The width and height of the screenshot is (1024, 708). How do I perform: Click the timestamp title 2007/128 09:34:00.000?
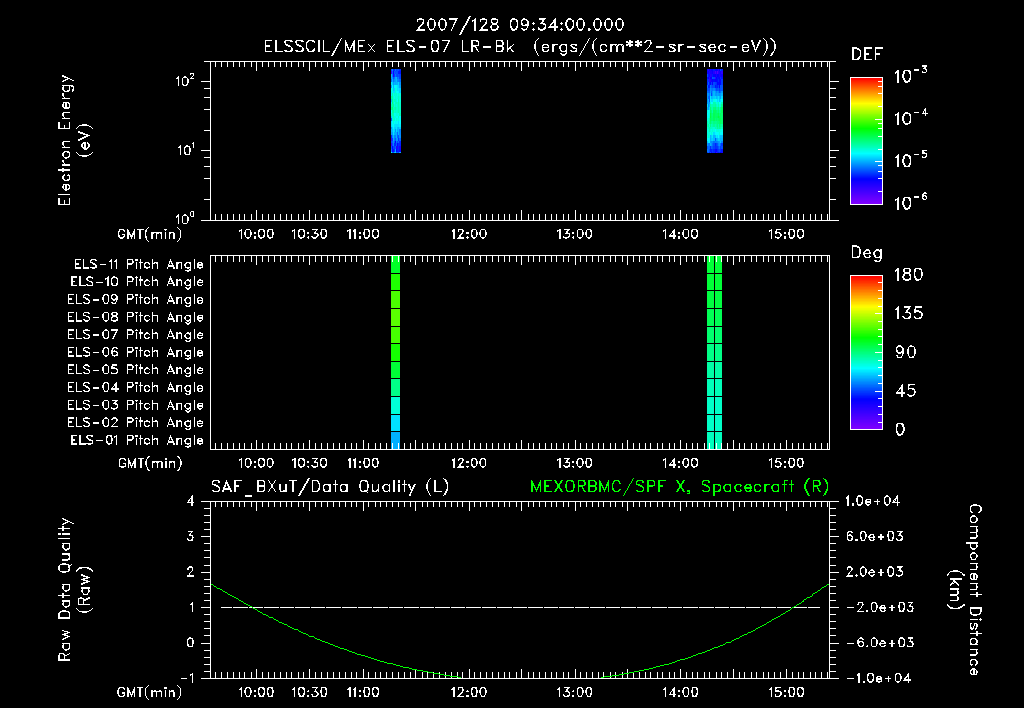click(520, 25)
